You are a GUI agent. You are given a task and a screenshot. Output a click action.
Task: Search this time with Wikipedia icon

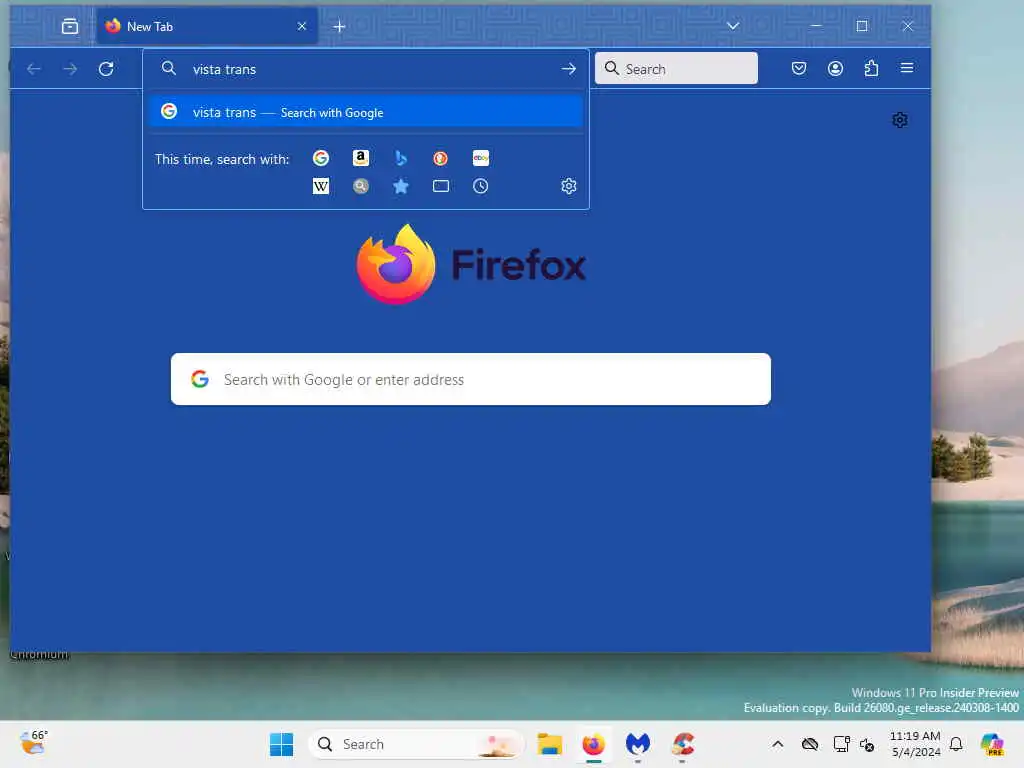point(321,186)
